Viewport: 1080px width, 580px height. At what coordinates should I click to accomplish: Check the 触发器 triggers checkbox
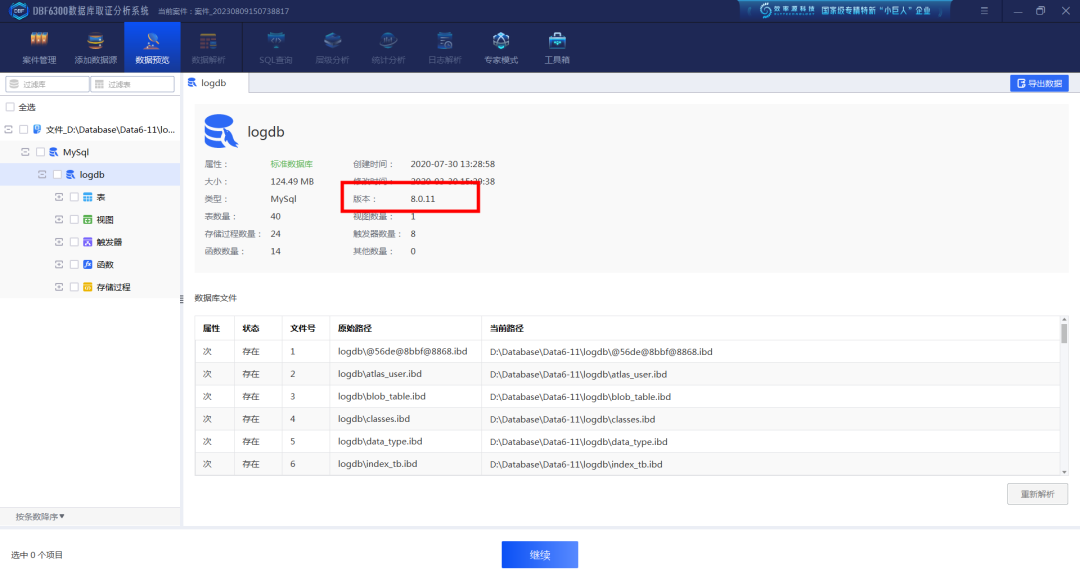[74, 242]
